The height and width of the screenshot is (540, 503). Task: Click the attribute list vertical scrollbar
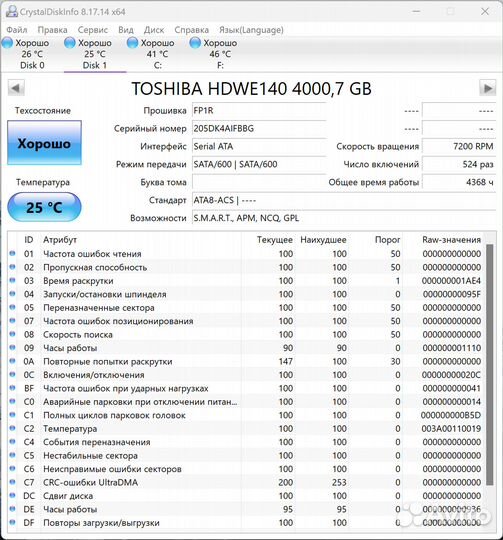pyautogui.click(x=490, y=365)
